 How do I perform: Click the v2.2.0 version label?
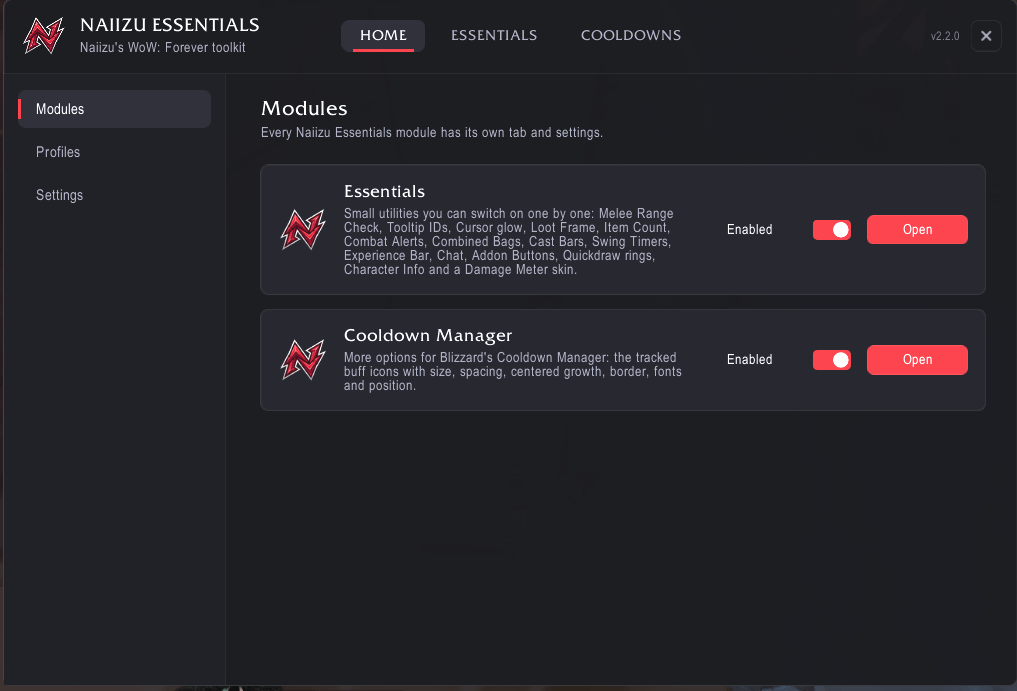(x=945, y=36)
